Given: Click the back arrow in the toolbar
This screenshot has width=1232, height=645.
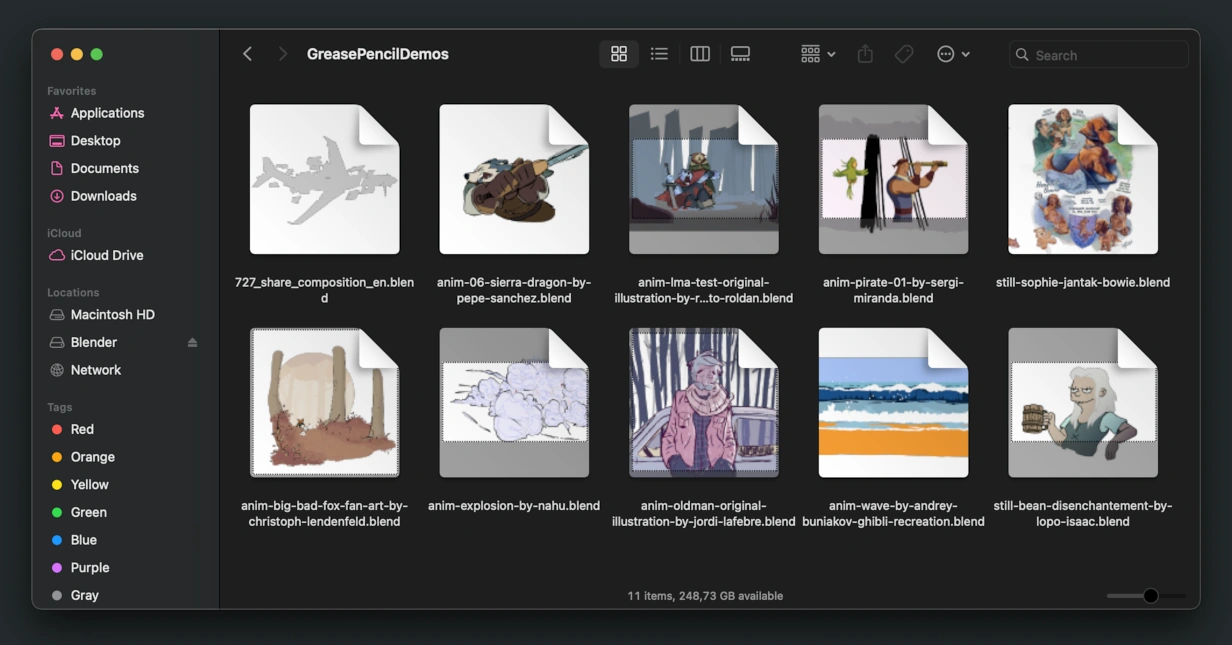Looking at the screenshot, I should pos(247,54).
